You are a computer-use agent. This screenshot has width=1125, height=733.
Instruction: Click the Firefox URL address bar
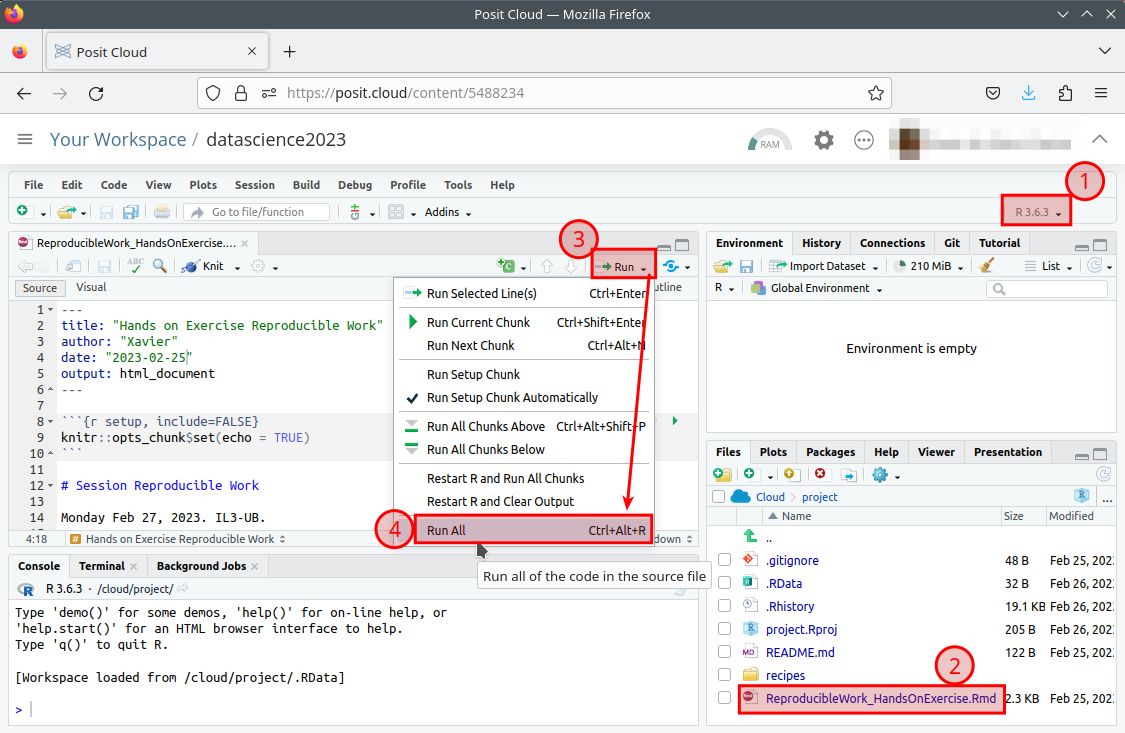(x=544, y=93)
